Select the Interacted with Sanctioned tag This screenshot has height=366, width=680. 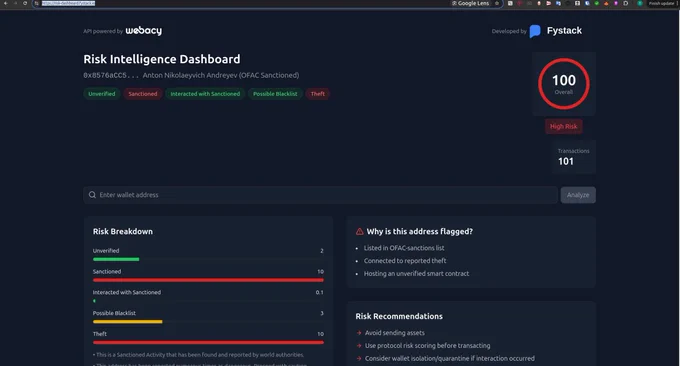coord(205,94)
